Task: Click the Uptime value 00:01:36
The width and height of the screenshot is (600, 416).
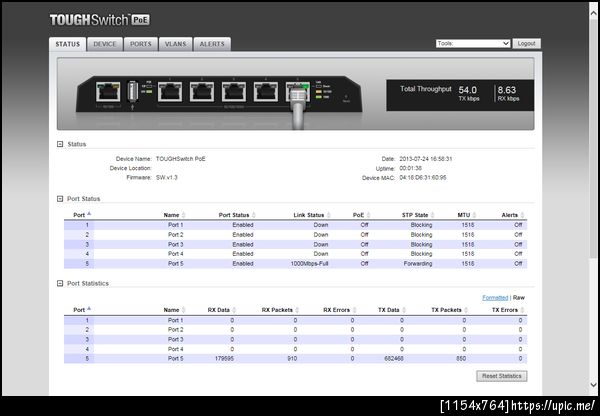Action: click(411, 168)
